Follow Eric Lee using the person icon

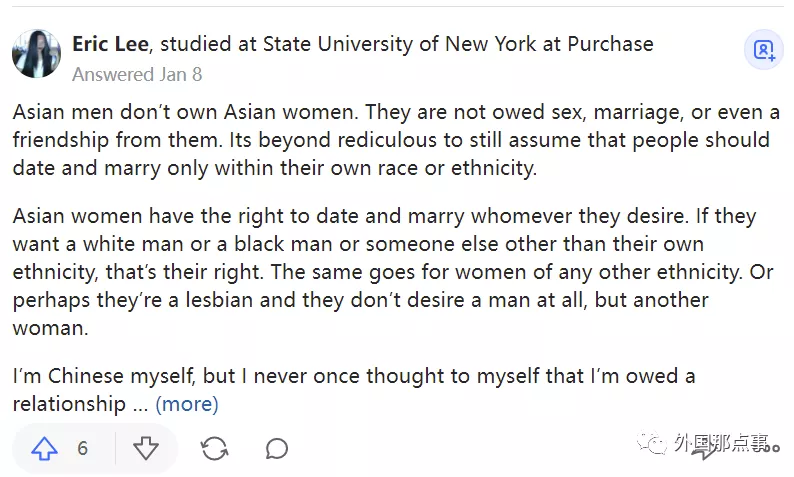point(763,50)
